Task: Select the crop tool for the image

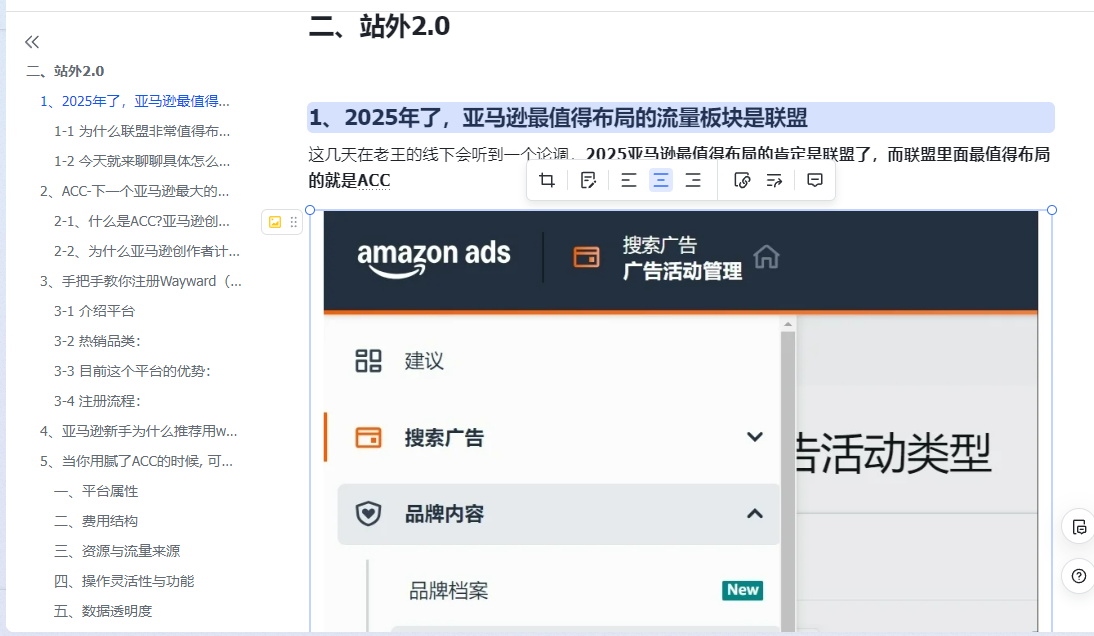Action: (x=547, y=180)
